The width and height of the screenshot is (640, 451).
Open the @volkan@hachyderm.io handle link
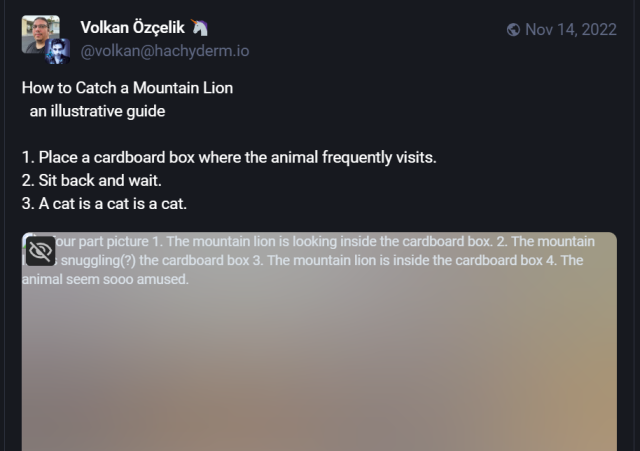[x=165, y=51]
